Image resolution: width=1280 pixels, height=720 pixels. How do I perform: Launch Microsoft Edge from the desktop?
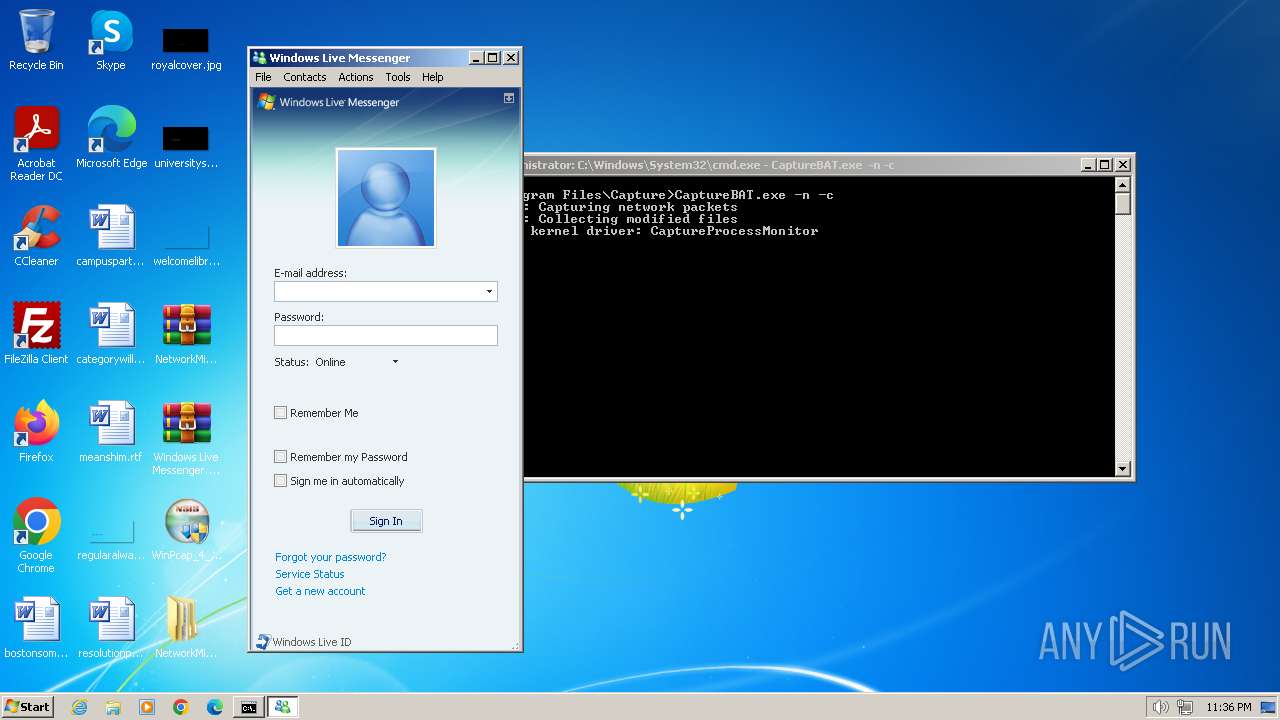pyautogui.click(x=111, y=138)
